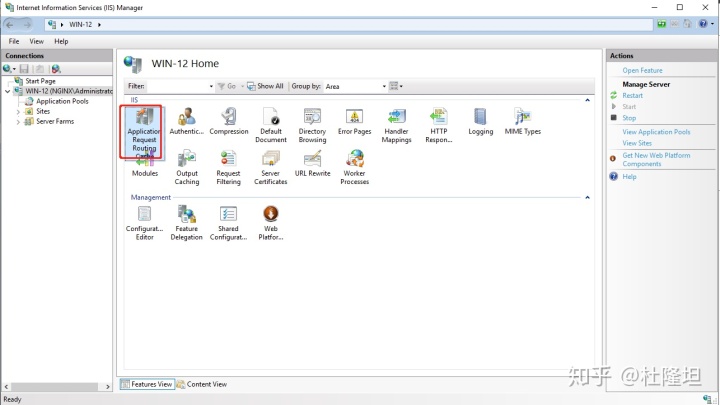Click Get New Web Platform Components link

click(x=656, y=159)
